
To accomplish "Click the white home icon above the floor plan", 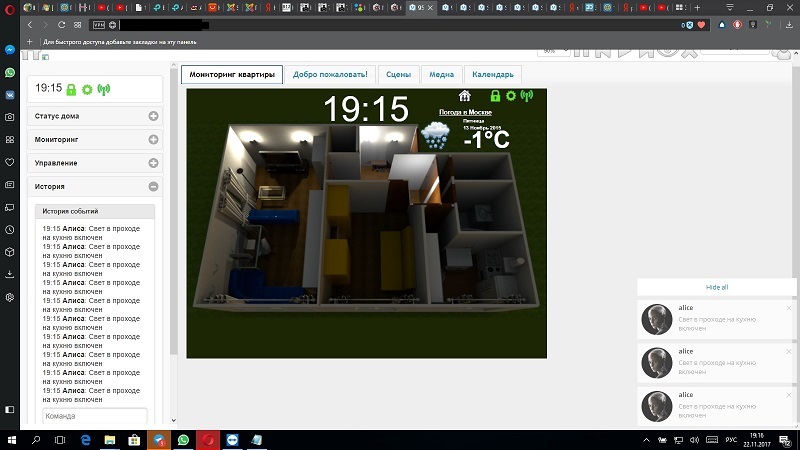I will pos(464,96).
